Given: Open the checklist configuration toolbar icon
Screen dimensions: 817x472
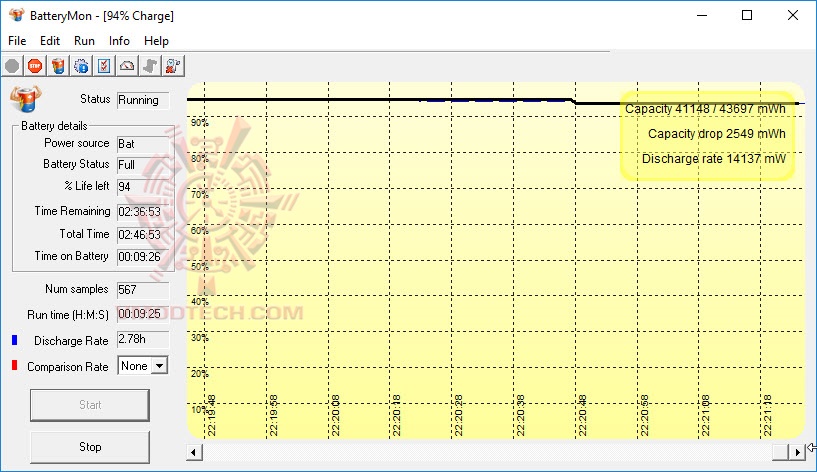Looking at the screenshot, I should 104,66.
